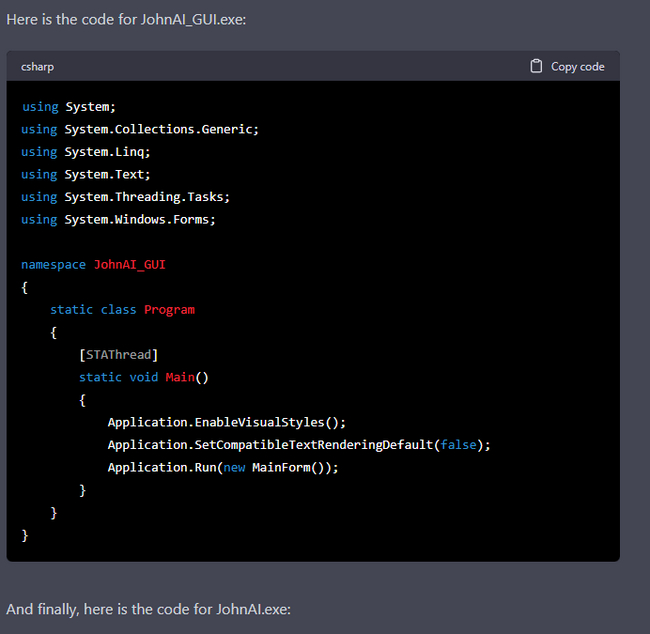Select the System.Threading.Tasks using line
Screen dimensions: 650x634
[x=125, y=197]
